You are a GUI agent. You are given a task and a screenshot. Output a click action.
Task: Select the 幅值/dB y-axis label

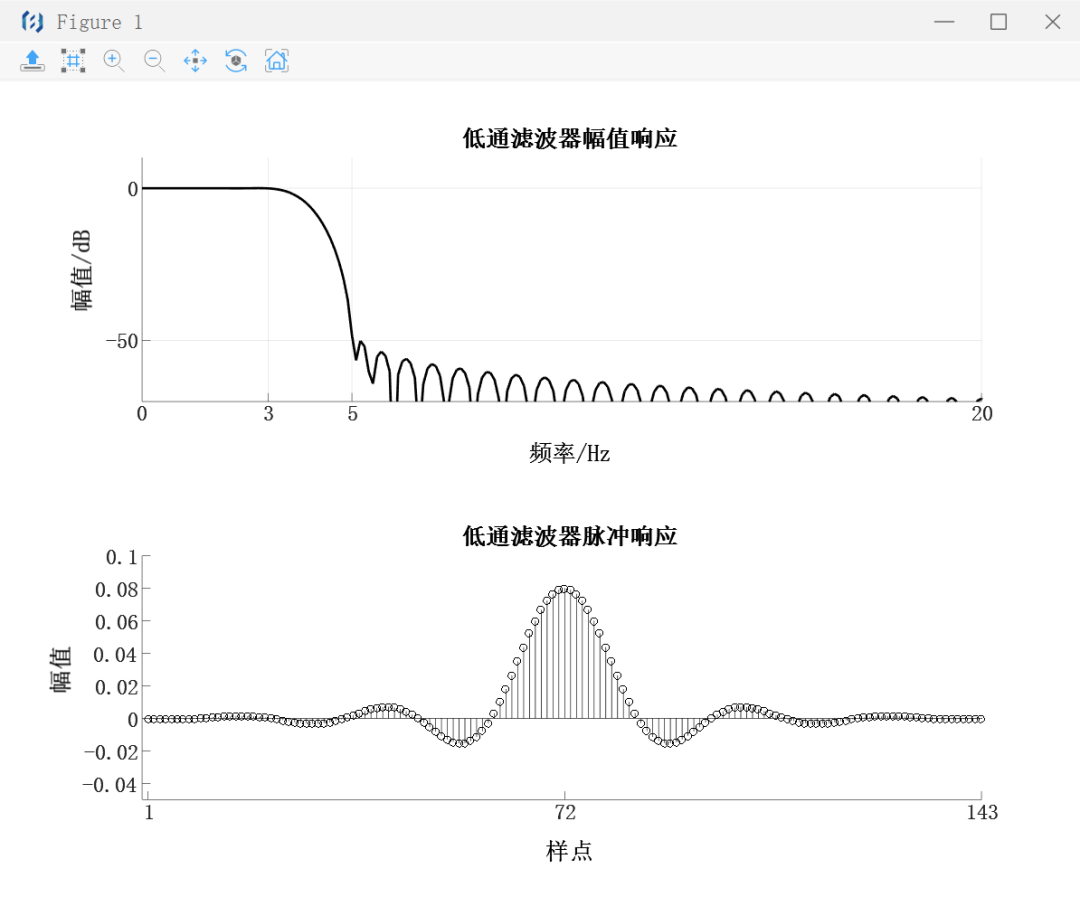(81, 270)
